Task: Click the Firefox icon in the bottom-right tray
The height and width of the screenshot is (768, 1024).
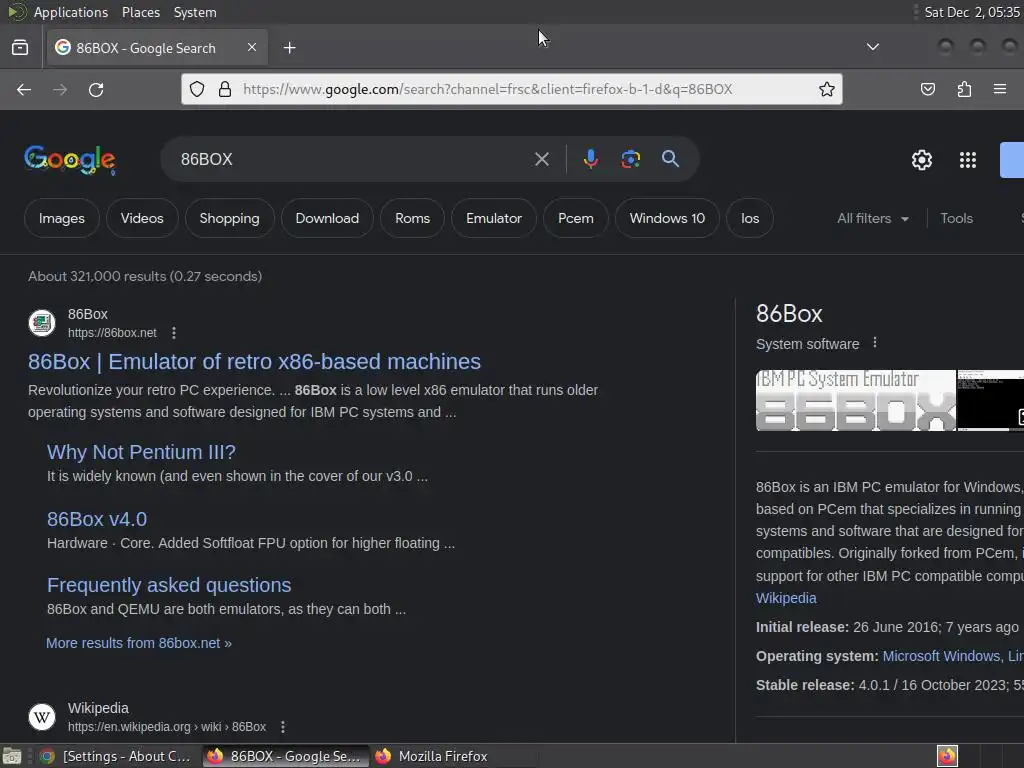Action: 947,756
